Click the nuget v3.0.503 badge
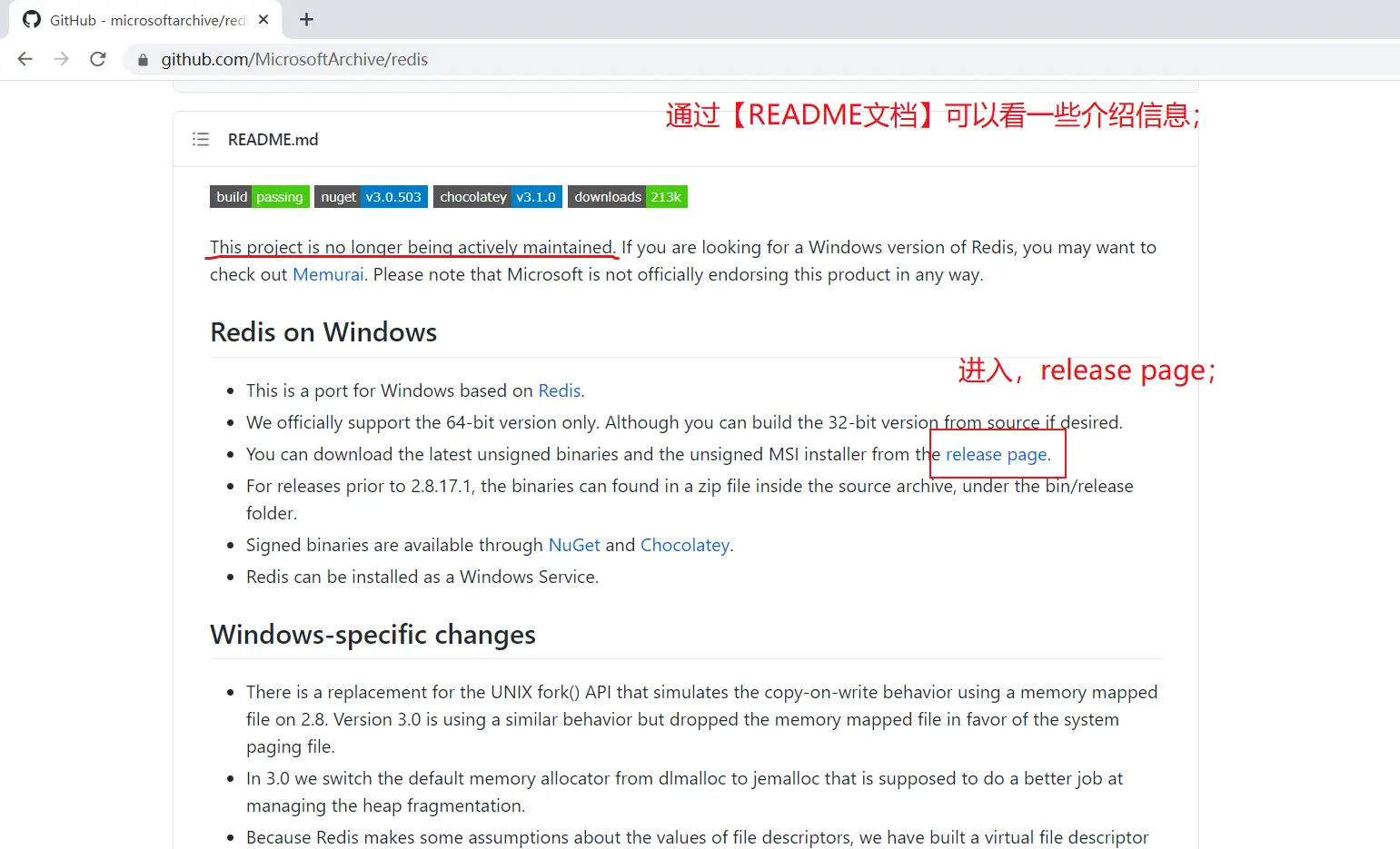1400x849 pixels. coord(371,197)
